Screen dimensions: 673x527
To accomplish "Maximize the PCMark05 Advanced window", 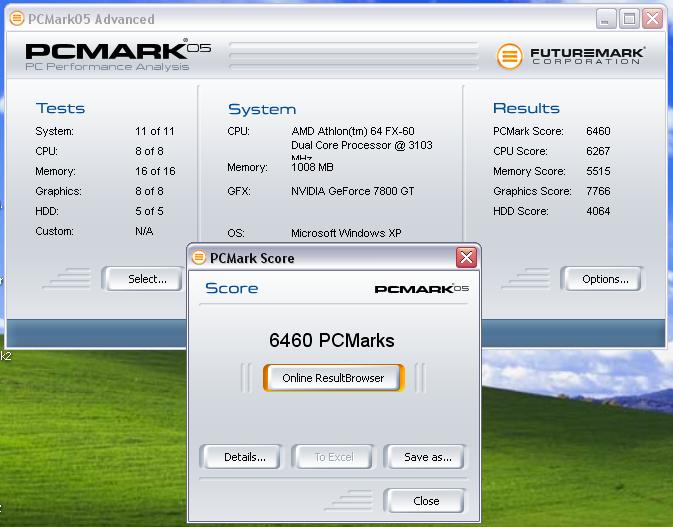I will click(629, 19).
